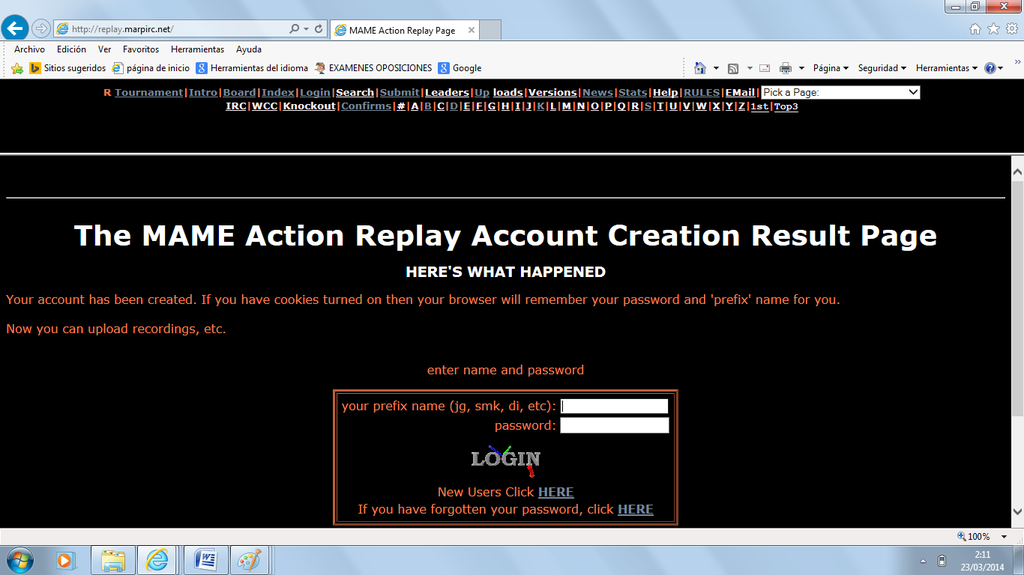This screenshot has width=1024, height=575.
Task: Refresh the page with reload icon
Action: [x=318, y=29]
